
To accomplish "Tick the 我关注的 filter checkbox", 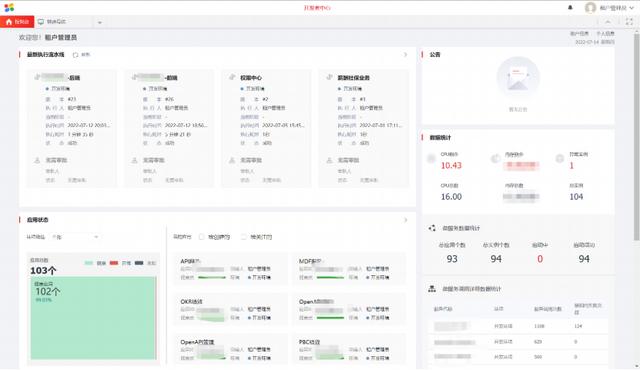I will pos(244,237).
